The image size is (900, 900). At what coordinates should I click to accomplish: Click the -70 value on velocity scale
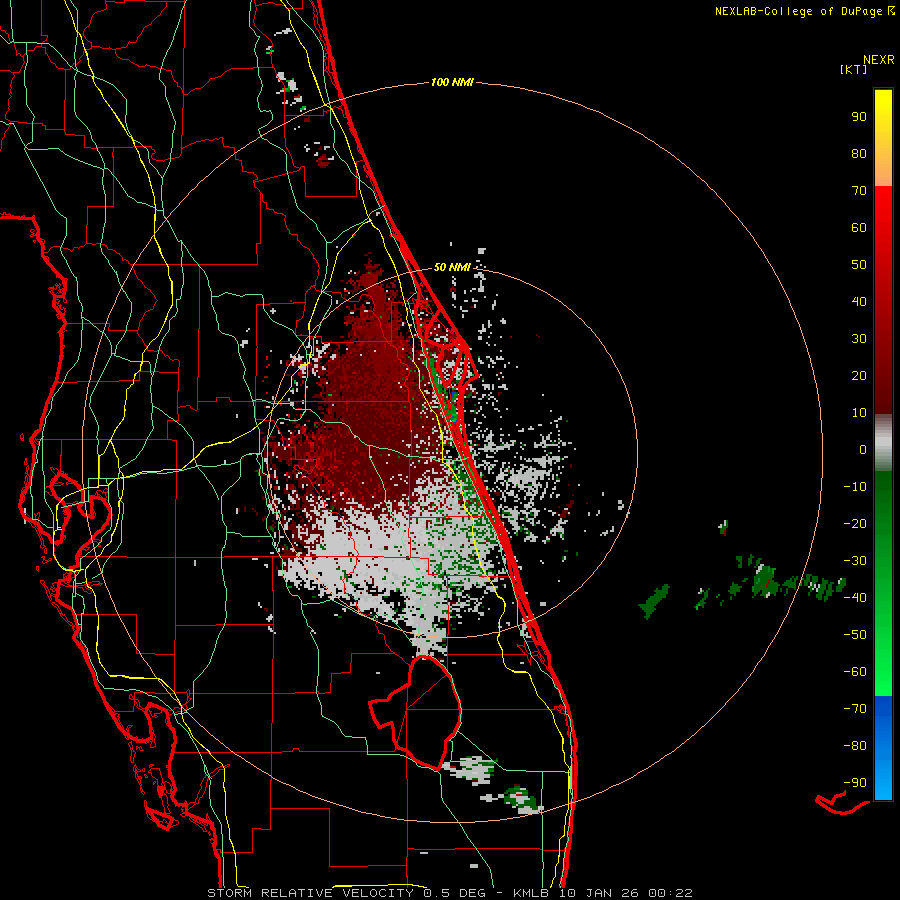click(855, 709)
